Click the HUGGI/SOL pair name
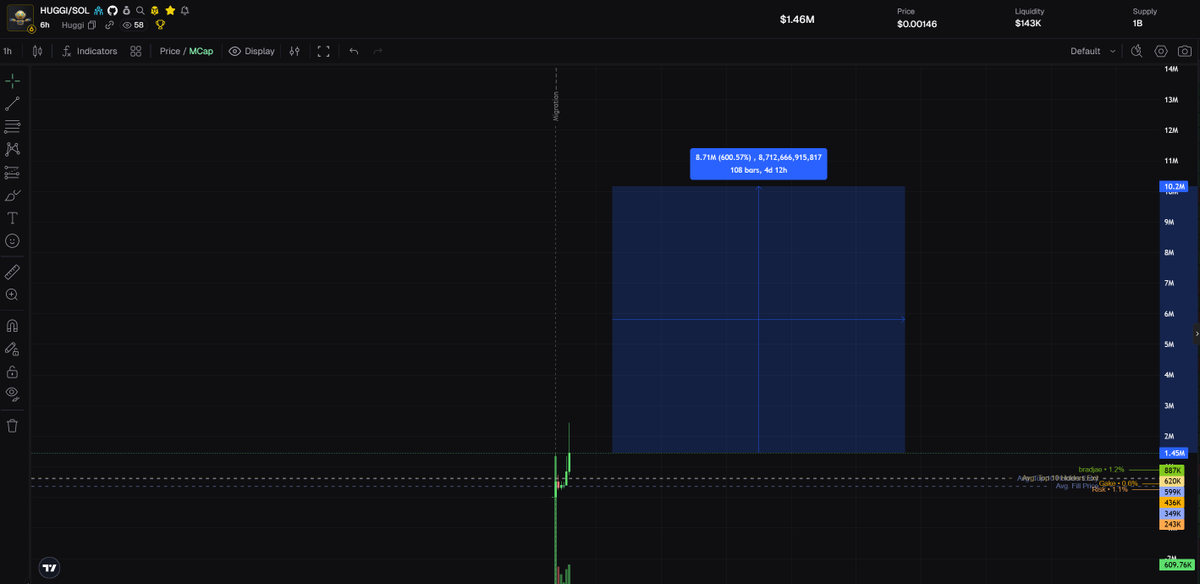The height and width of the screenshot is (584, 1200). point(65,10)
